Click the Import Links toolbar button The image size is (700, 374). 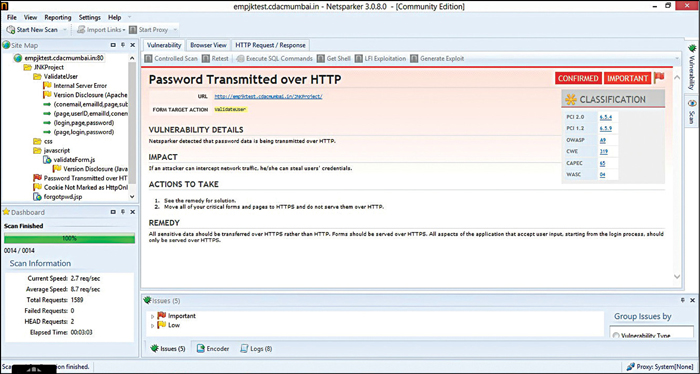(99, 30)
